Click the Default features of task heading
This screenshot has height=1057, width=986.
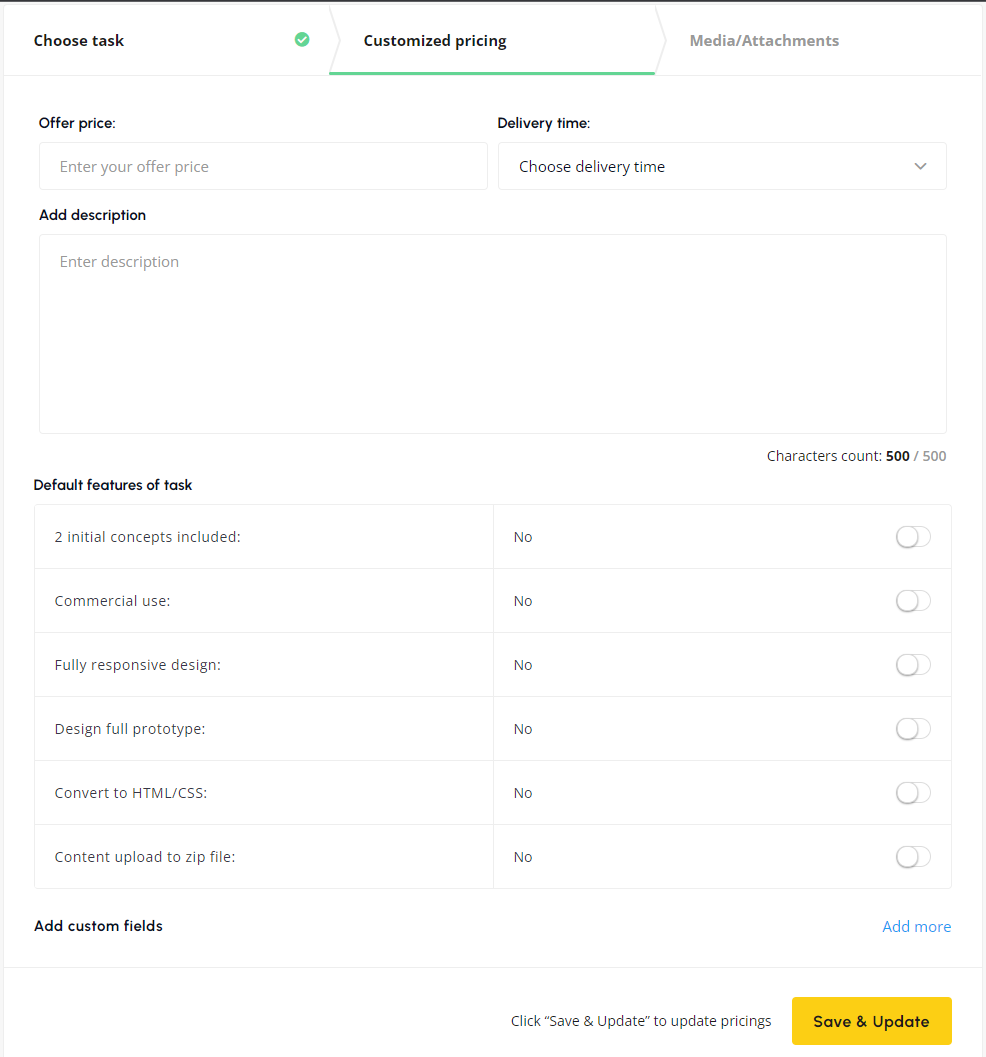(113, 485)
